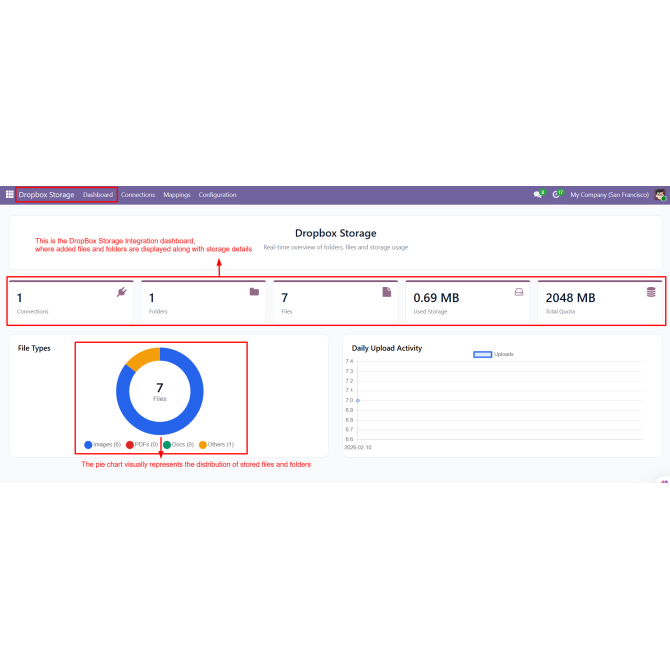Click the 7 Files center label in donut

tap(160, 392)
